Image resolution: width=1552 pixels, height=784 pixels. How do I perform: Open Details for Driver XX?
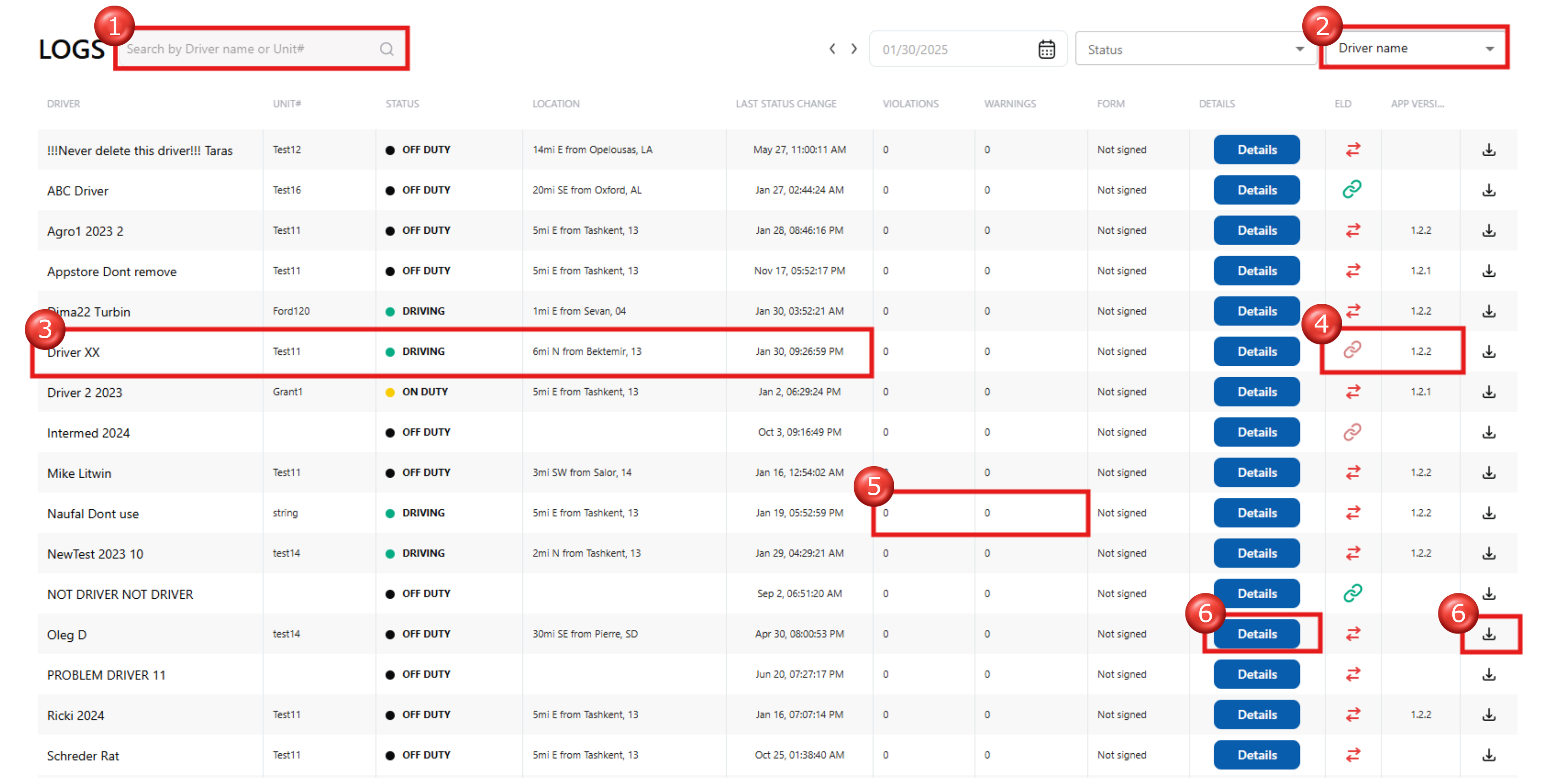(1256, 351)
